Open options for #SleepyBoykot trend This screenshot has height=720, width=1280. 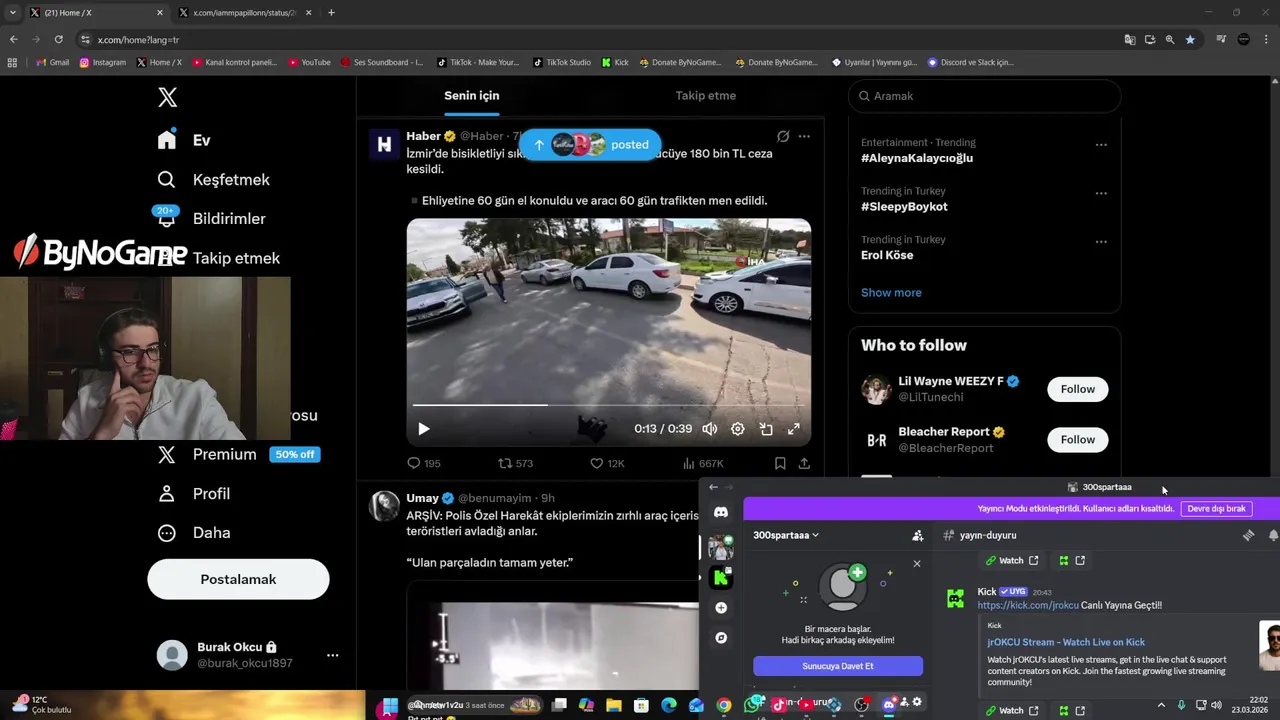1101,193
